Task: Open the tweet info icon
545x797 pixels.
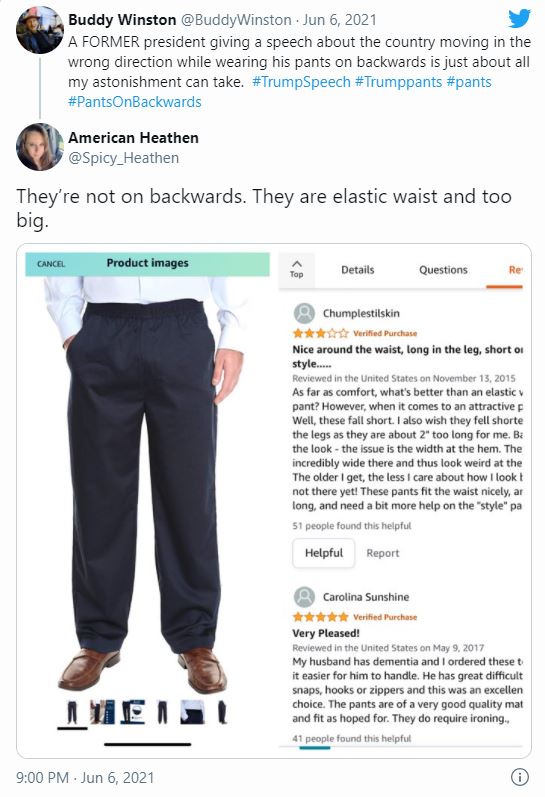Action: pyautogui.click(x=519, y=777)
